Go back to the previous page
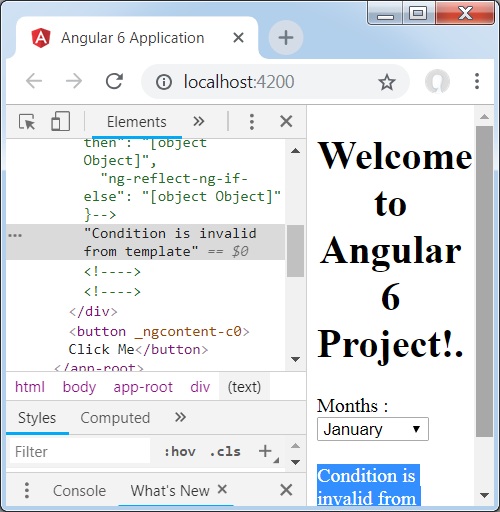The image size is (500, 512). coord(34,81)
